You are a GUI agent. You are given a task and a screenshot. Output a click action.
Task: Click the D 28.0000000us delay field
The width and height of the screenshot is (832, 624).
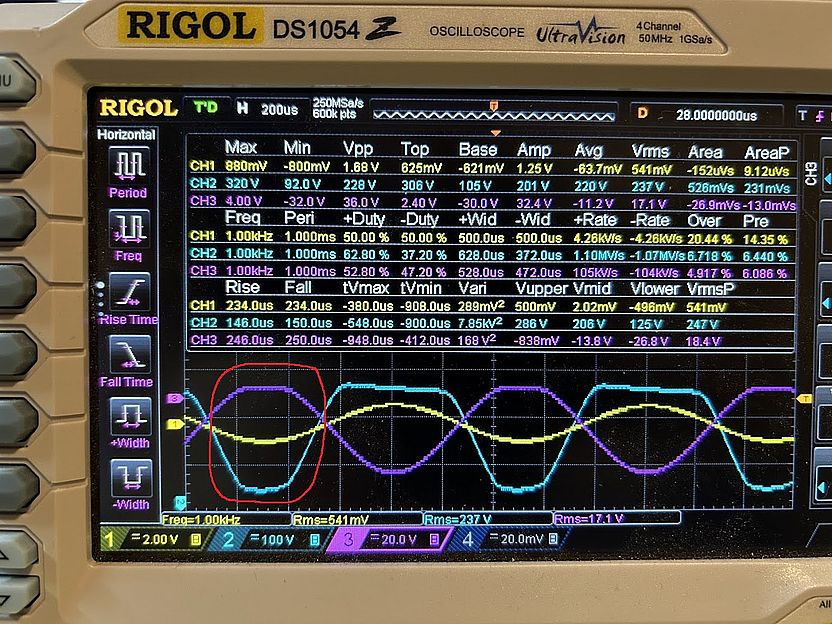[706, 115]
